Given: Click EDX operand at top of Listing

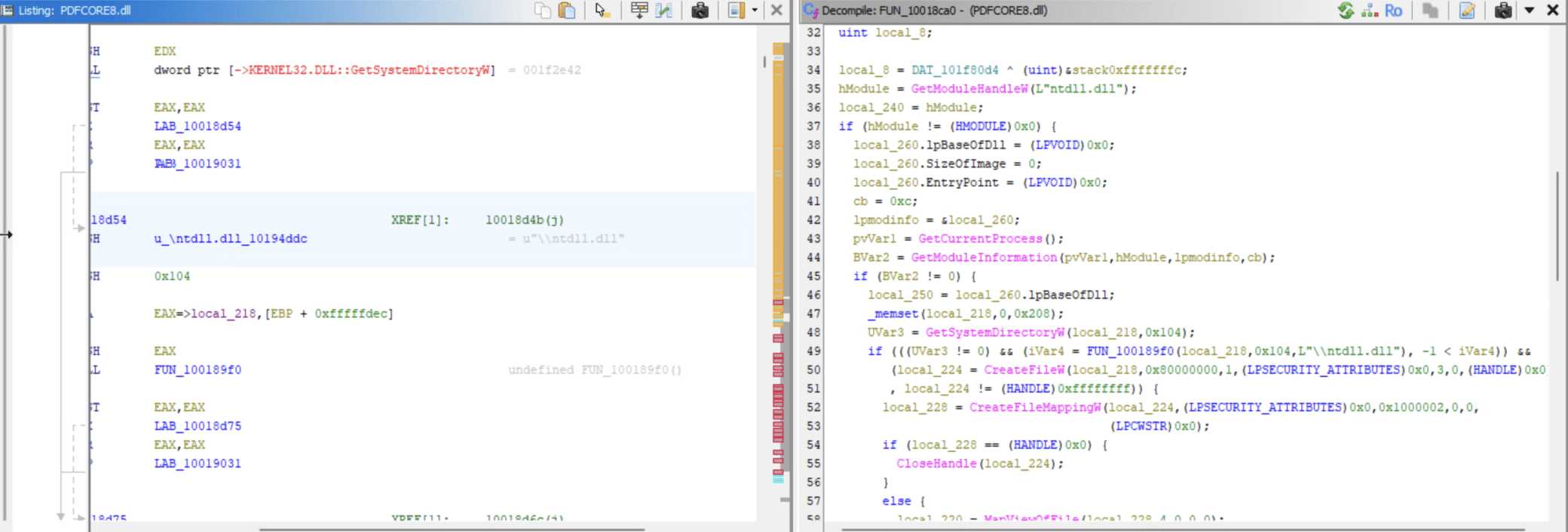Looking at the screenshot, I should pos(165,51).
